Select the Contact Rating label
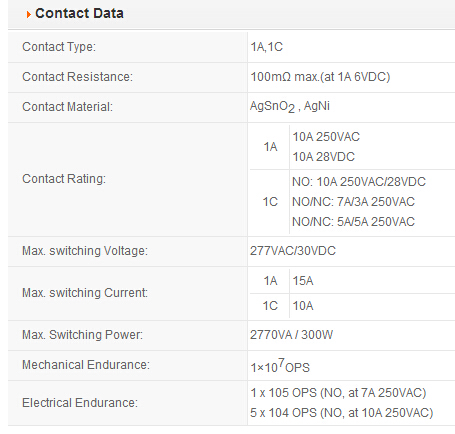455x434 pixels. pyautogui.click(x=64, y=179)
